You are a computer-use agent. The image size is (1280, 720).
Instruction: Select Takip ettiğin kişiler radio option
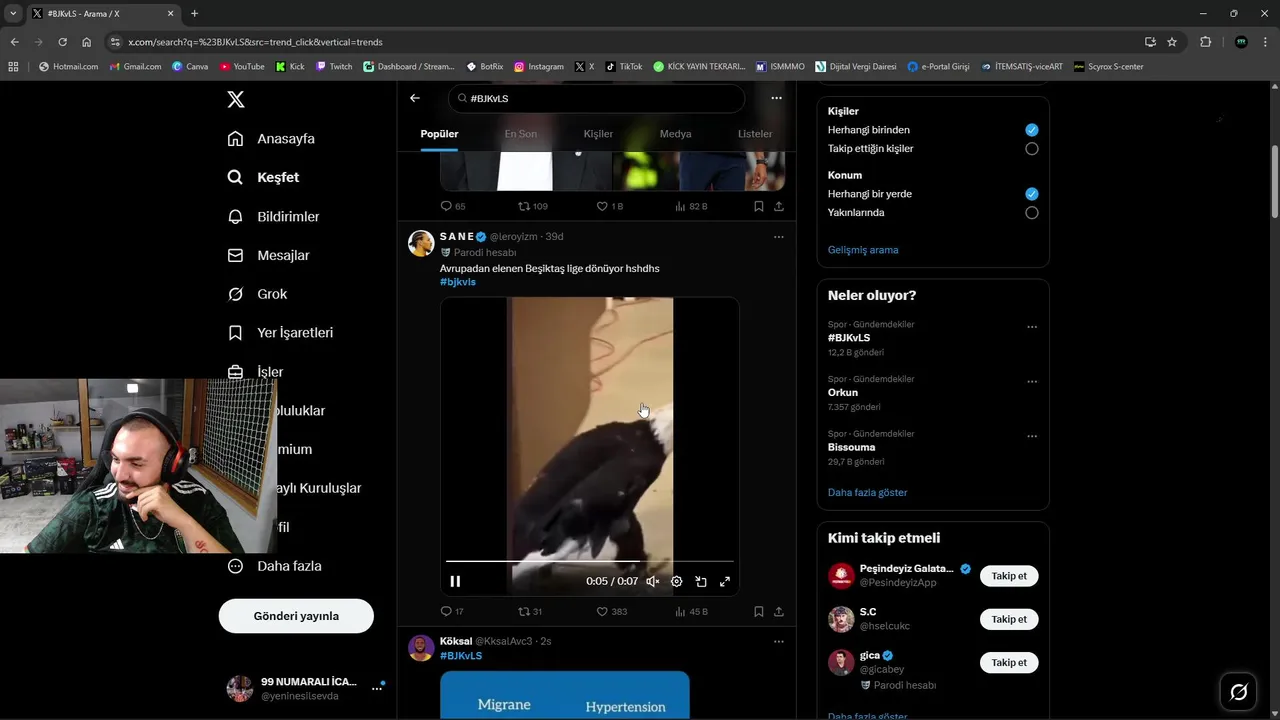coord(1032,149)
